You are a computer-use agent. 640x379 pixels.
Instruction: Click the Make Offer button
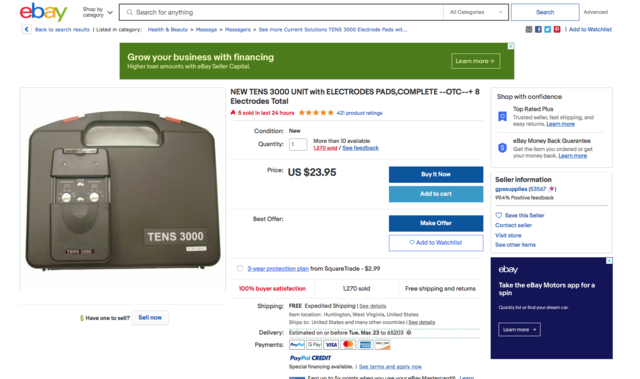[436, 223]
